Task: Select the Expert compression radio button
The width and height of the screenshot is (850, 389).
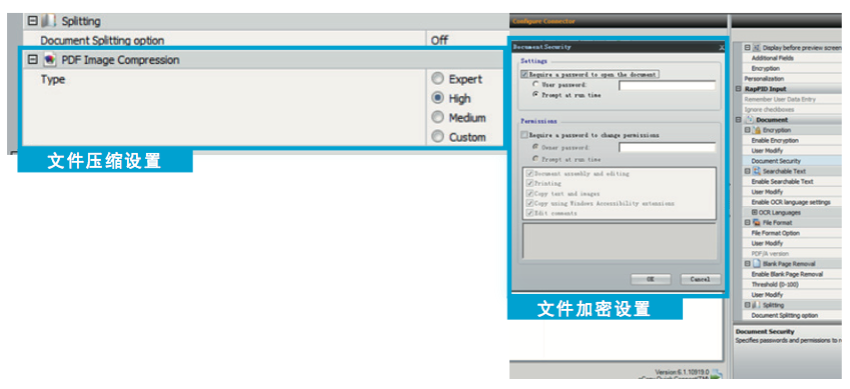Action: coord(438,79)
